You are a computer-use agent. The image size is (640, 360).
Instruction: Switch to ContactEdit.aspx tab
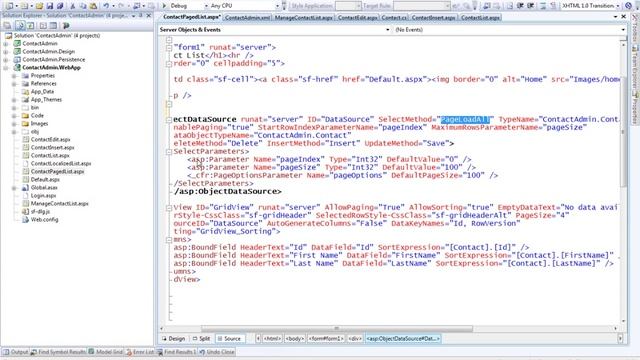pyautogui.click(x=358, y=18)
